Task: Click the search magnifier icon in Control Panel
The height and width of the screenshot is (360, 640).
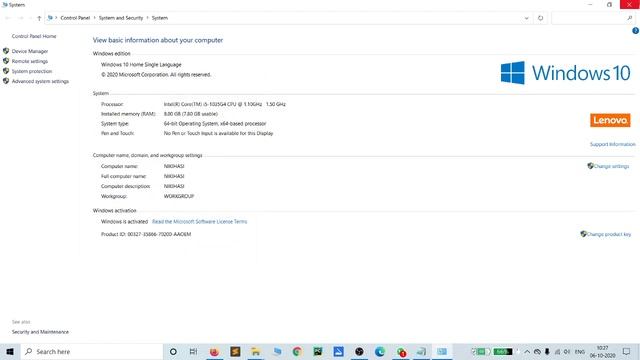Action: pos(630,18)
